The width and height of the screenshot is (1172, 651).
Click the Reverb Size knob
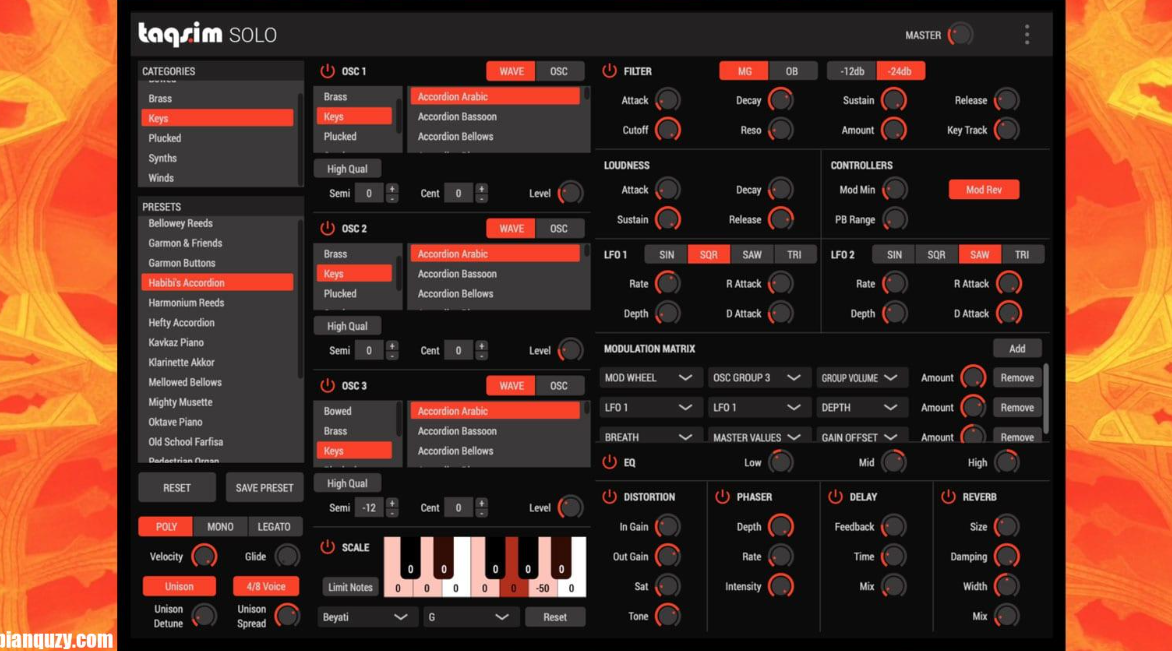1006,527
